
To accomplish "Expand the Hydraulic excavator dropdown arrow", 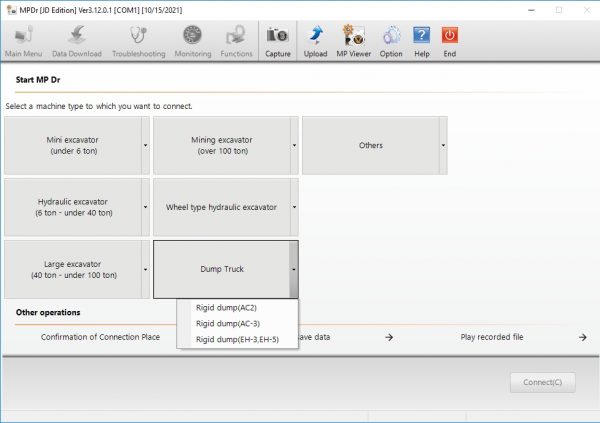I will [x=145, y=207].
